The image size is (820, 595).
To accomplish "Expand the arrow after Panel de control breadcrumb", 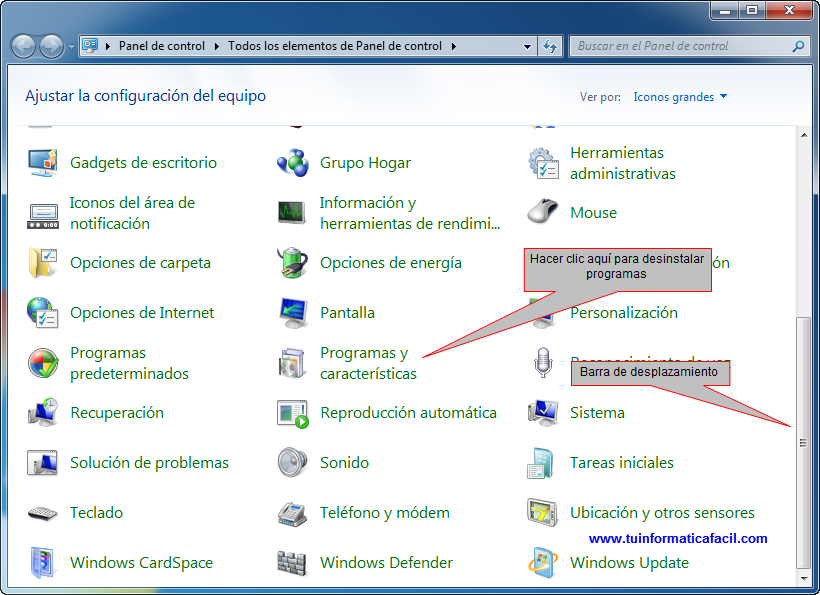I will (x=217, y=46).
